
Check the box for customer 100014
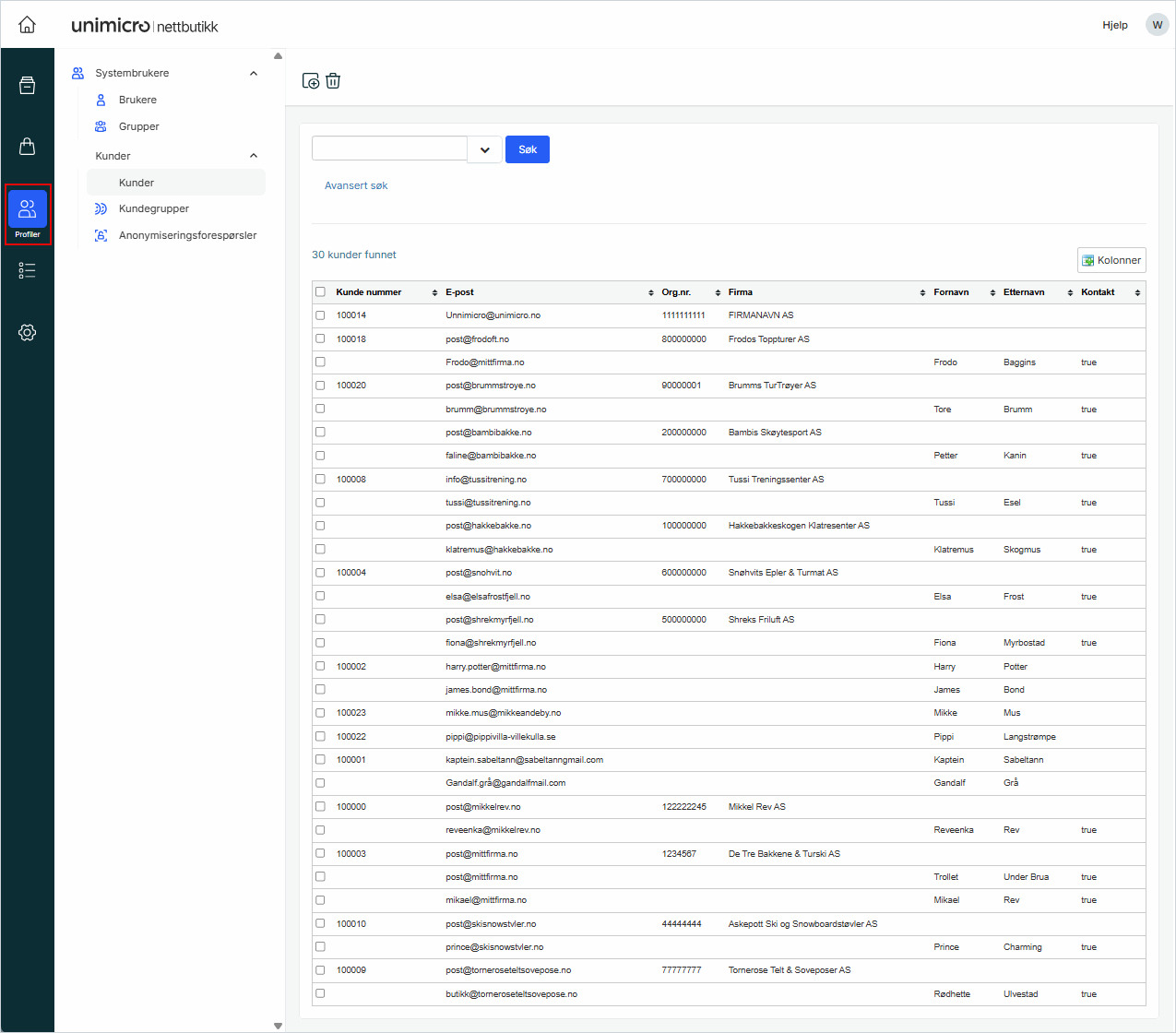click(x=320, y=315)
